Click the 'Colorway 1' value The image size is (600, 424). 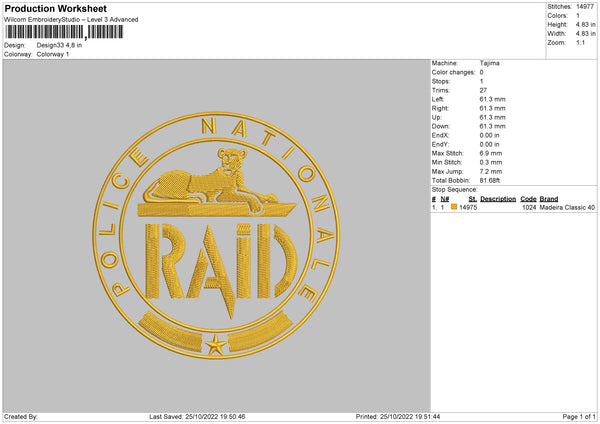pos(53,54)
